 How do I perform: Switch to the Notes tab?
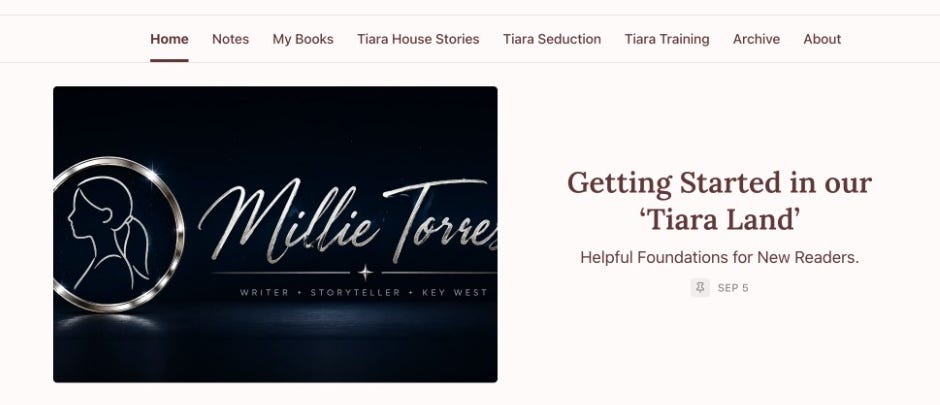coord(230,39)
